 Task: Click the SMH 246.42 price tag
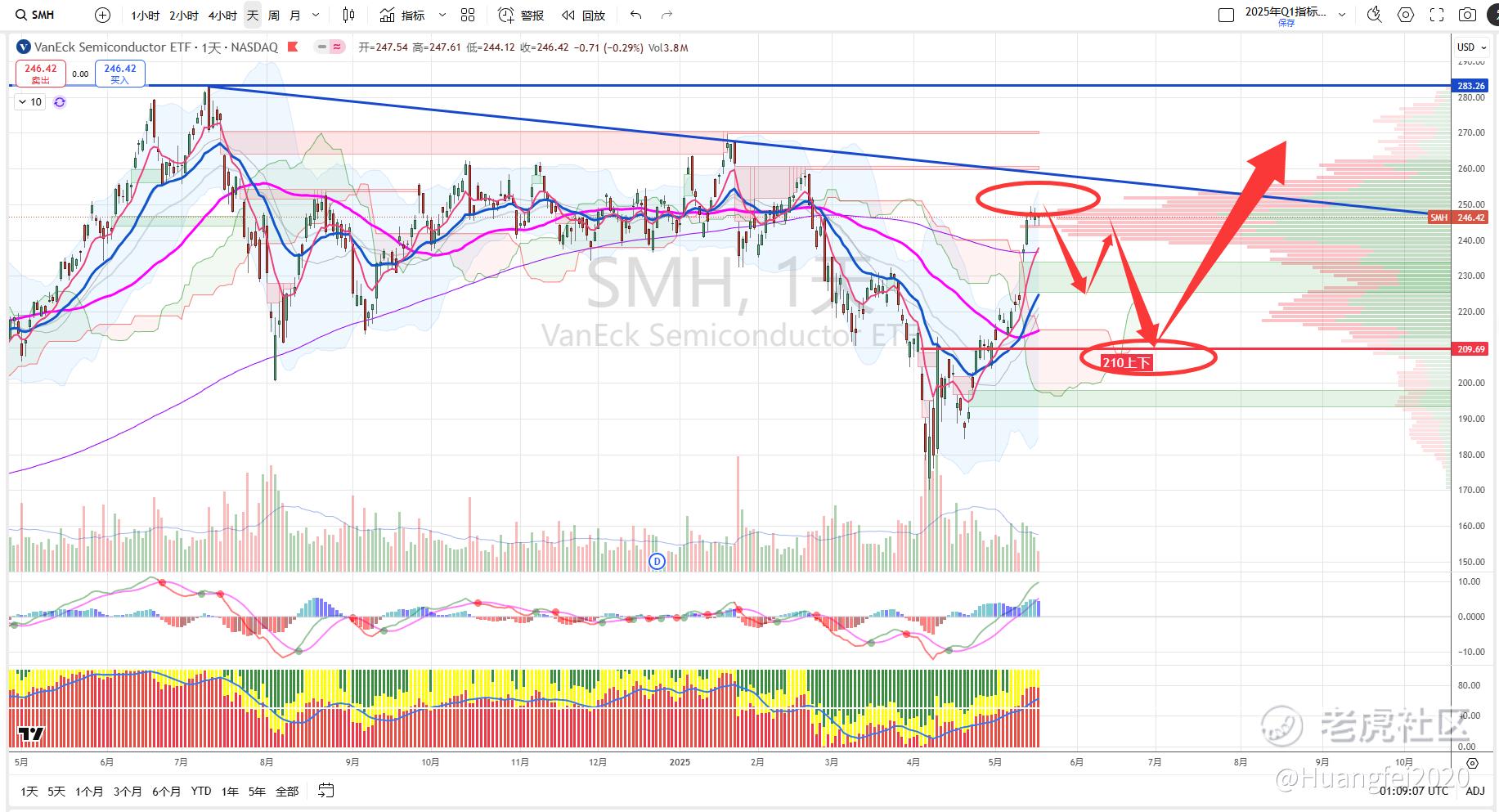point(1457,218)
